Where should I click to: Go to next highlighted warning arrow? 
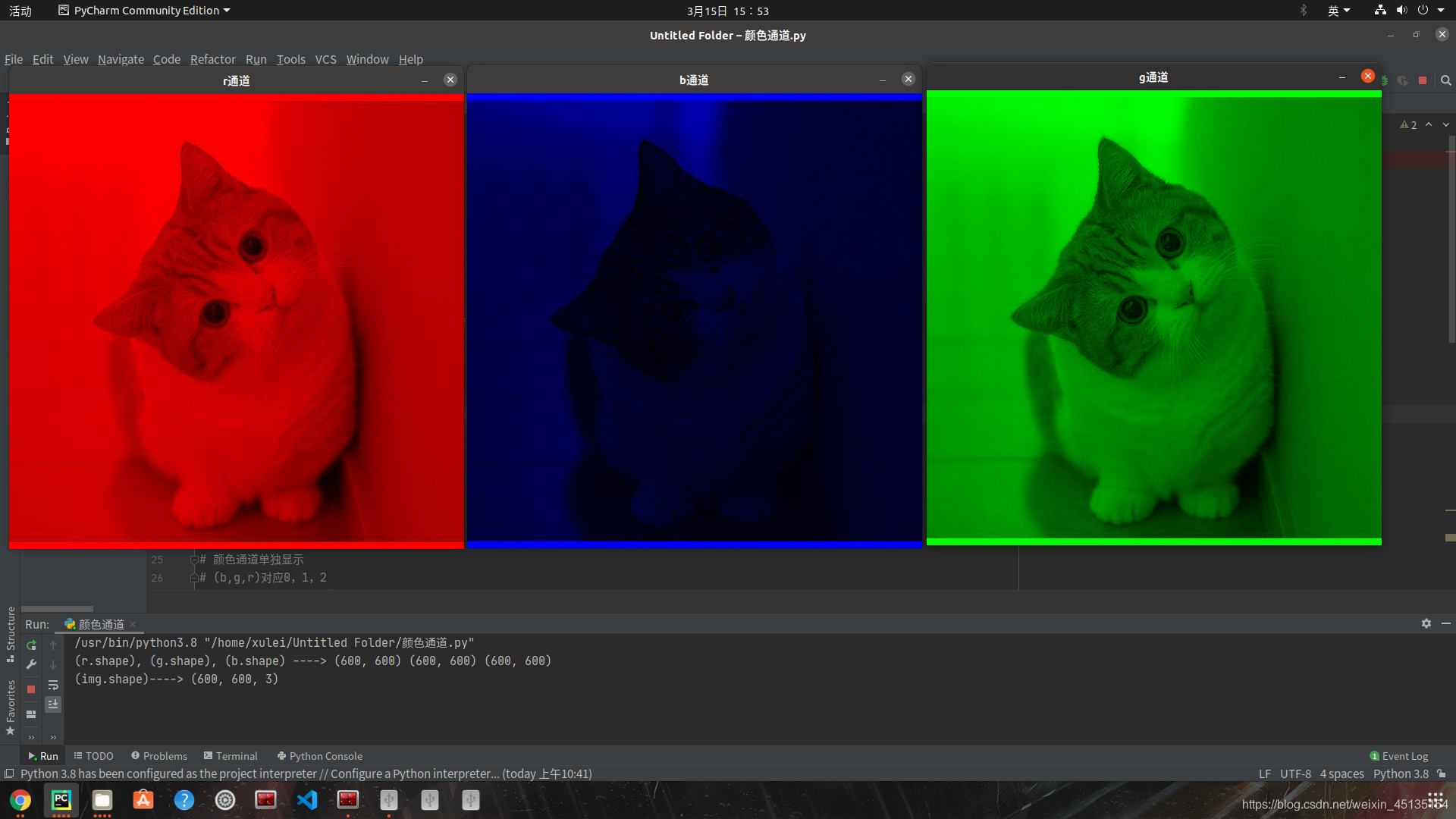[1445, 124]
